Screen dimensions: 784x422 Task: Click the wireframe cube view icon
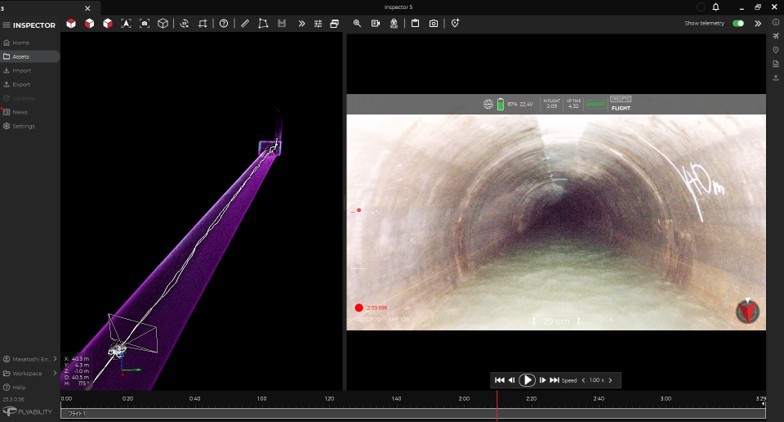[x=163, y=23]
